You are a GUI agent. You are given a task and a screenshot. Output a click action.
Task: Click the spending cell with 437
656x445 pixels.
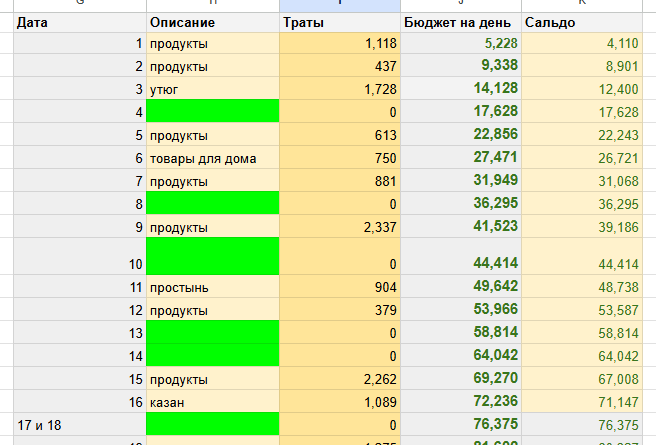[340, 66]
